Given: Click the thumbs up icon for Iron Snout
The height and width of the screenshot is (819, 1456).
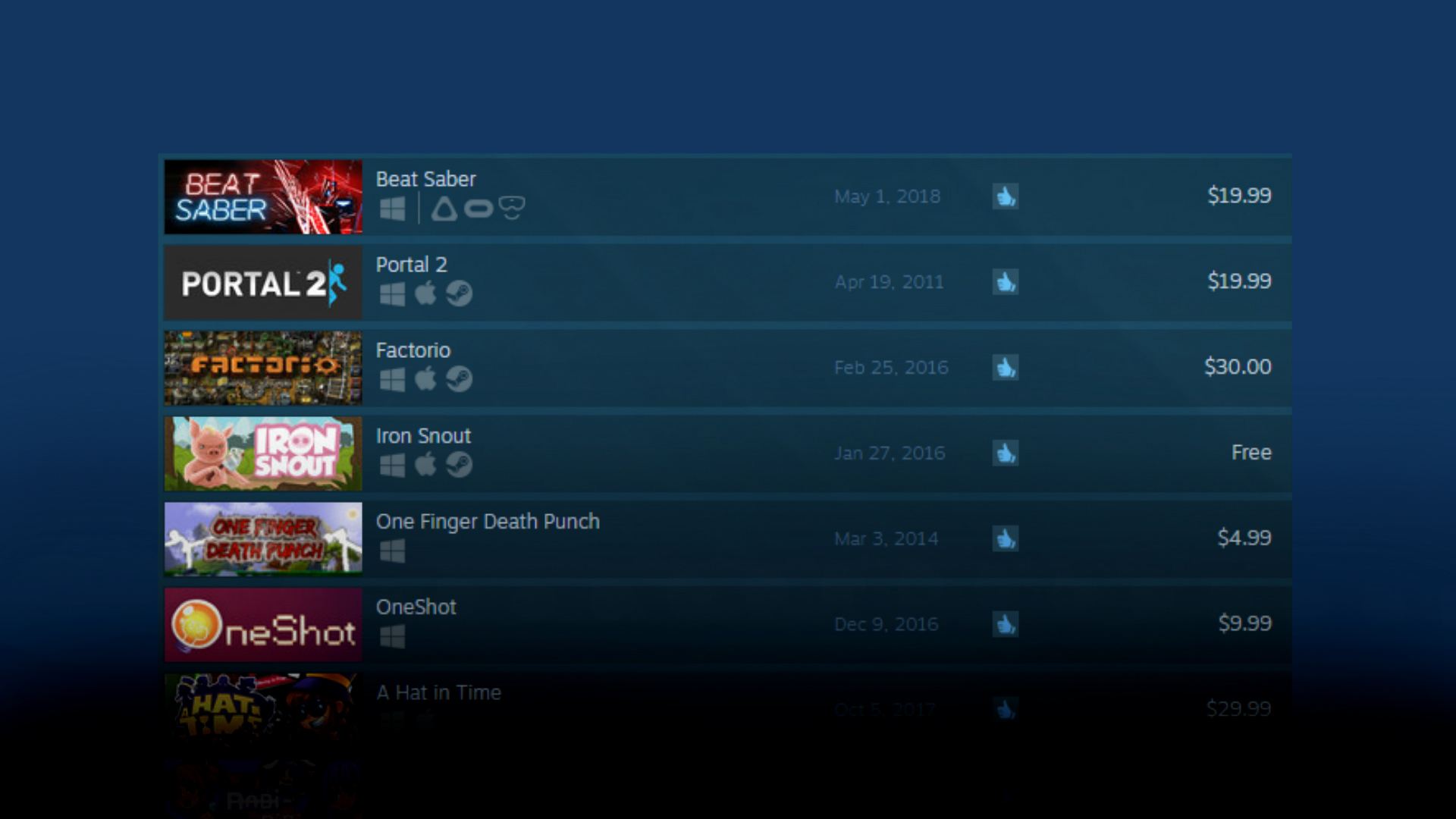Looking at the screenshot, I should (1005, 452).
